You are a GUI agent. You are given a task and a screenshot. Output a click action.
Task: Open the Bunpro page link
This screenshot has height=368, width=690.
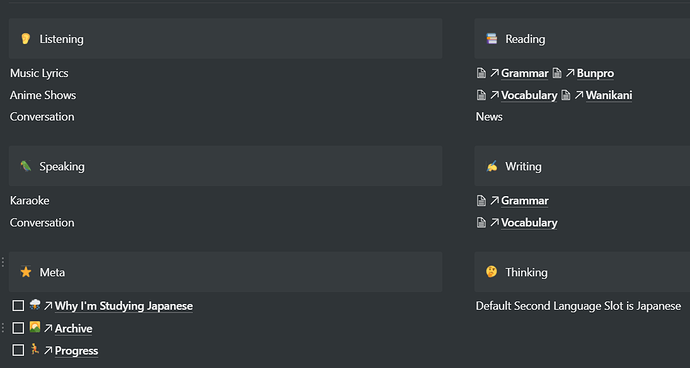pos(595,73)
